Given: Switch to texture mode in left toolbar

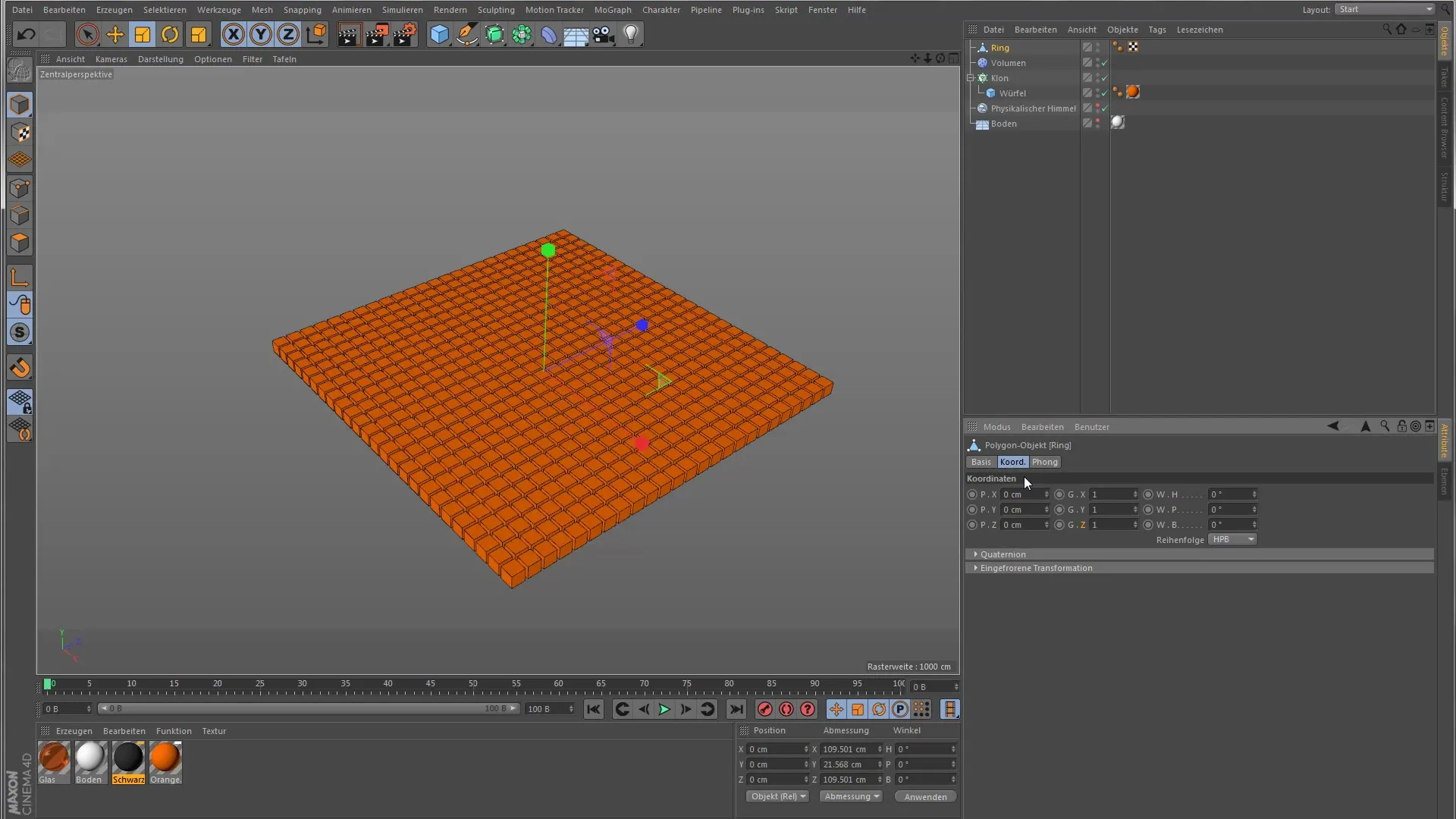Looking at the screenshot, I should (x=20, y=133).
